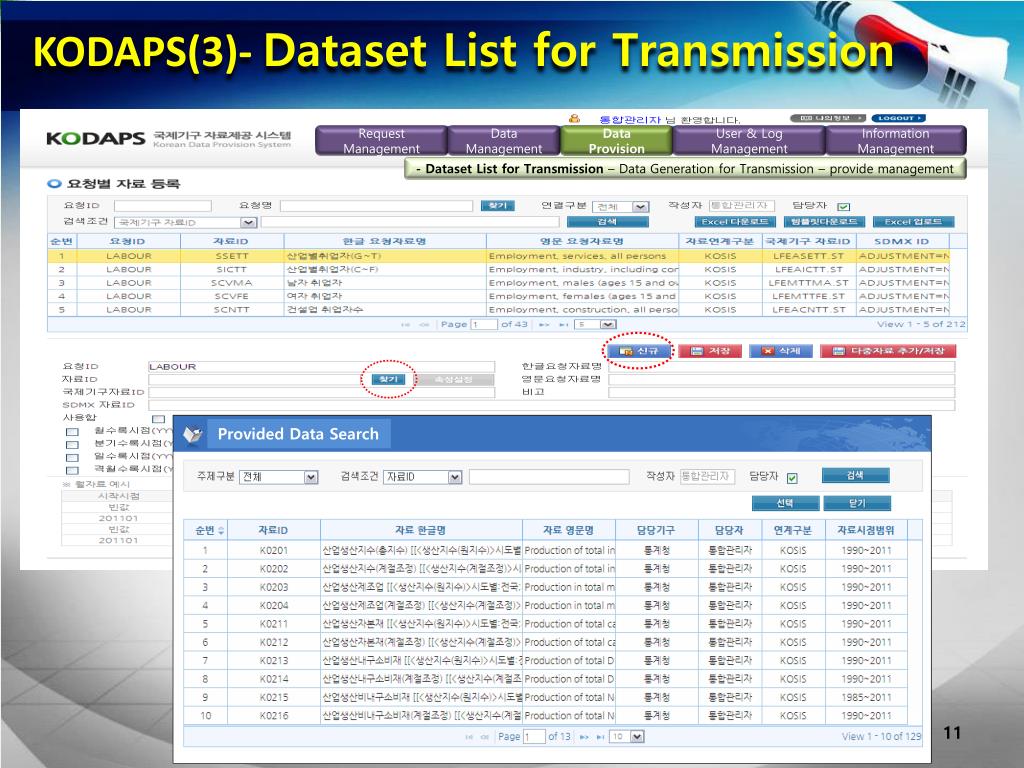Click 찾기 button next to 요청명 field

[498, 206]
